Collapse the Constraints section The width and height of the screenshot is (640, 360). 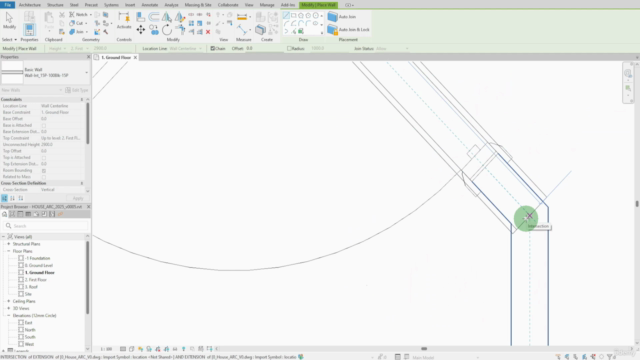click(82, 100)
